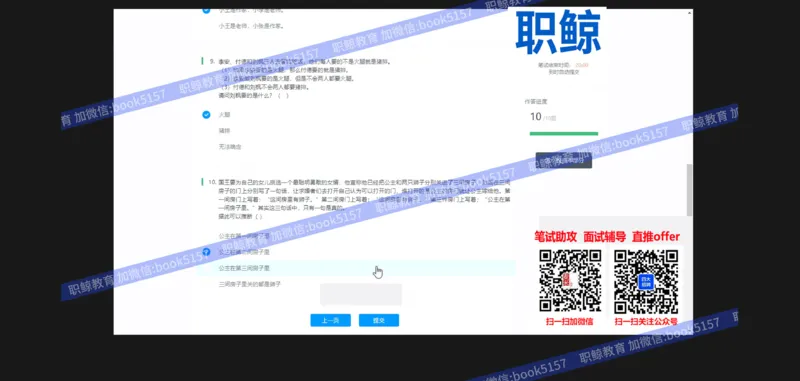Click the 上一页 previous page button

tap(331, 320)
